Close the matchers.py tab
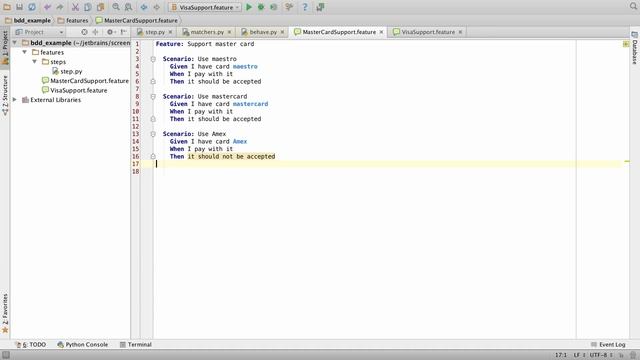 click(229, 32)
